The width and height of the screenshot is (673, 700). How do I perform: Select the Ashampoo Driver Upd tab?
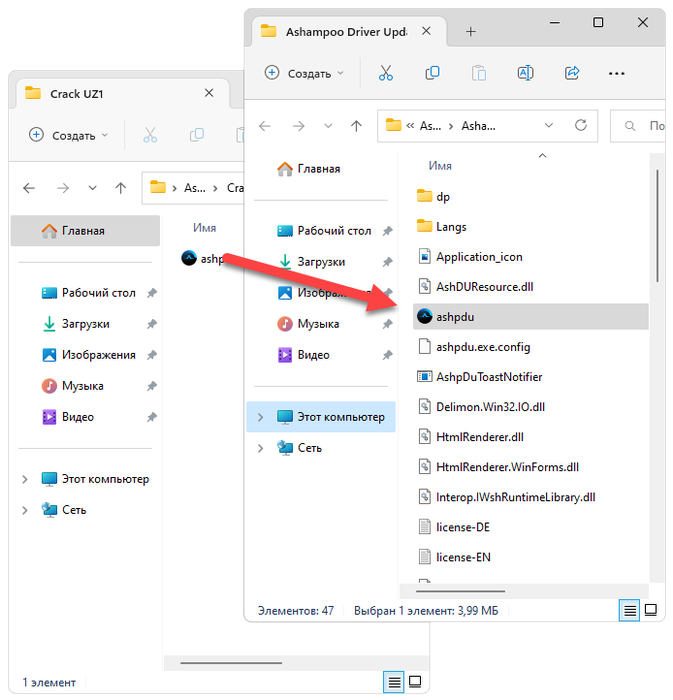coord(349,32)
